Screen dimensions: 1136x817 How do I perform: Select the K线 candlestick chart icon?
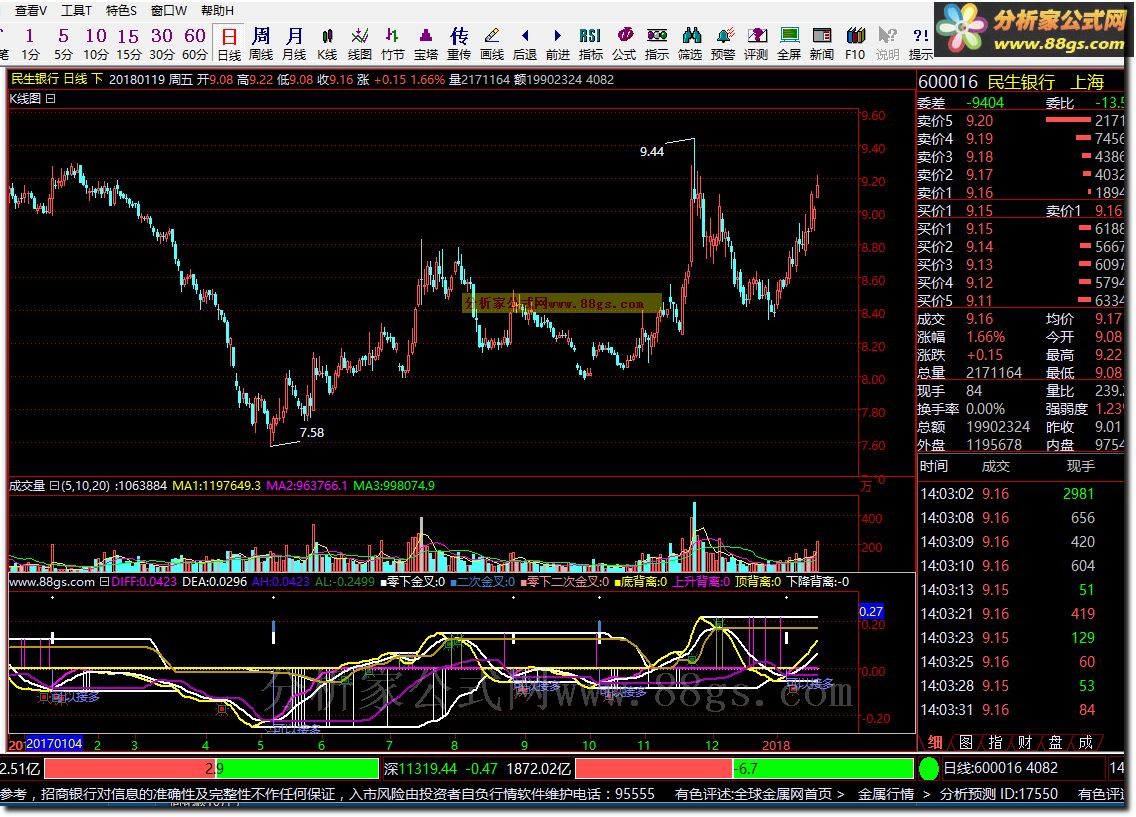point(327,43)
